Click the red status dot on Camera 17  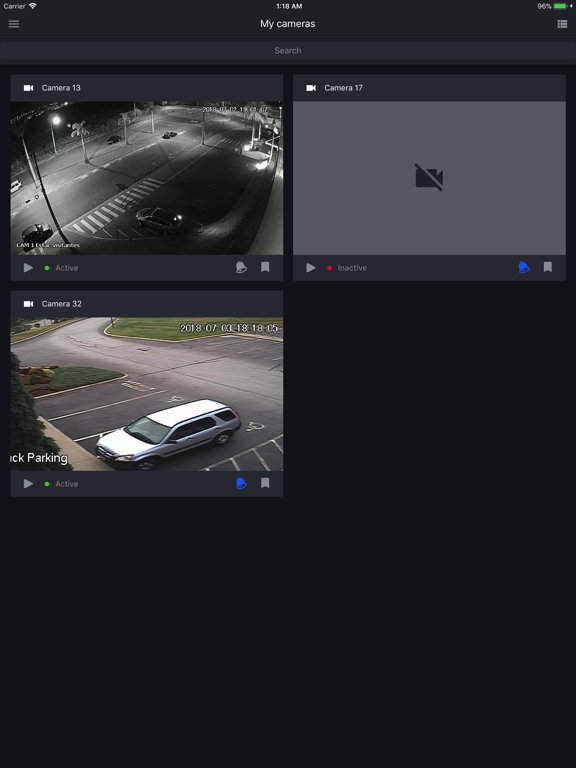point(330,268)
